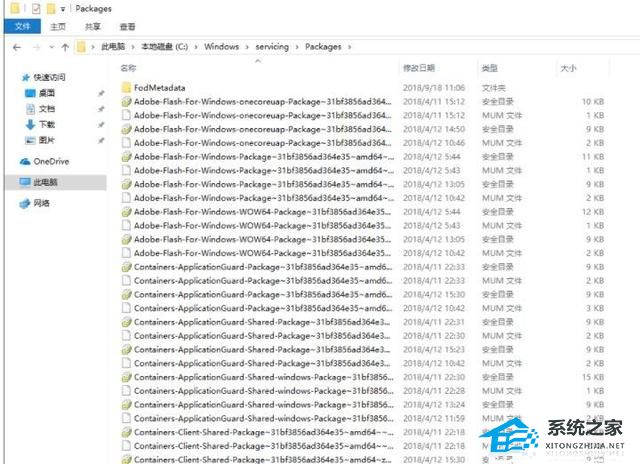Jump to 本地磁盘 (C:) in the breadcrumb
Viewport: 640px width, 464px height.
pyautogui.click(x=164, y=47)
